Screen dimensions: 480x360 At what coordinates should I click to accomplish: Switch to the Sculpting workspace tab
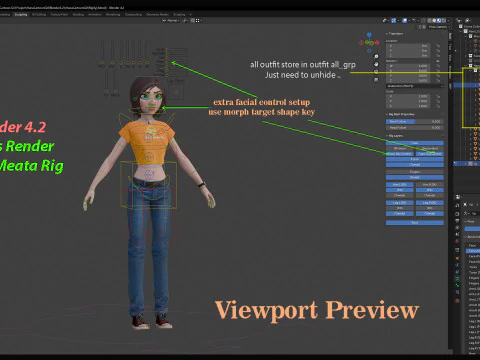pos(21,14)
